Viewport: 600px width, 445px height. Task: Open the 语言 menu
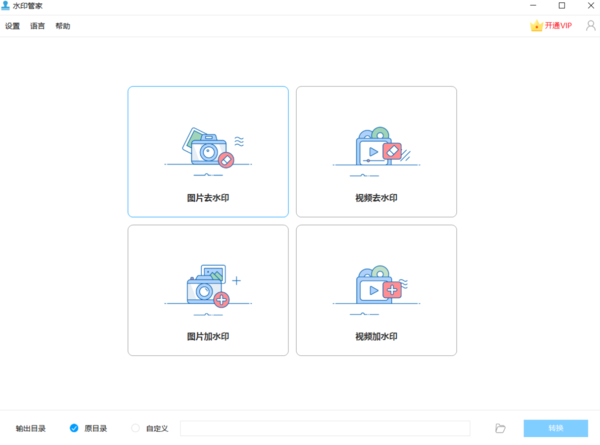click(x=37, y=26)
